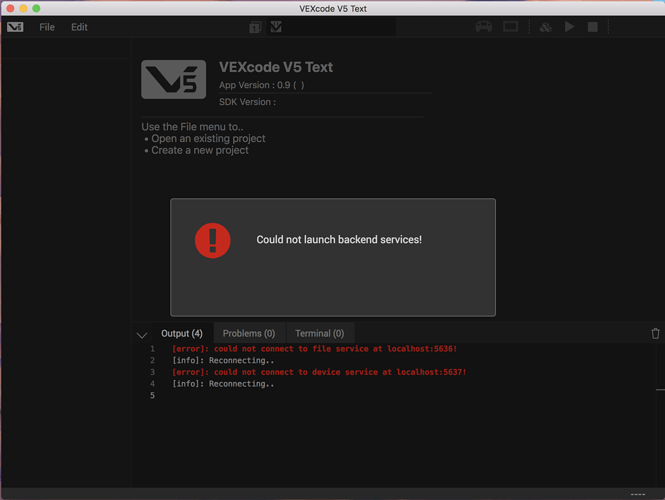Screen dimensions: 665x500
Task: Click the brain status screen icon
Action: tap(510, 27)
